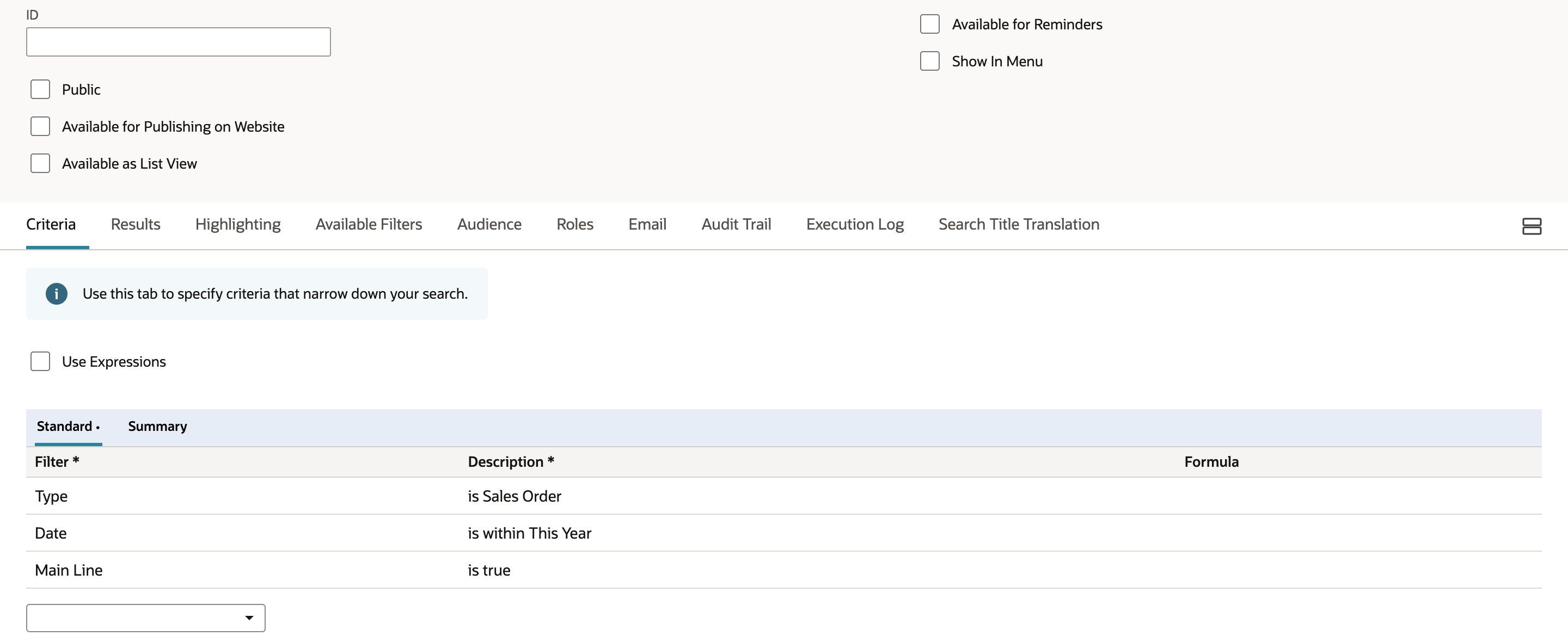Open the Highlighting tab
This screenshot has width=1568, height=642.
click(237, 225)
